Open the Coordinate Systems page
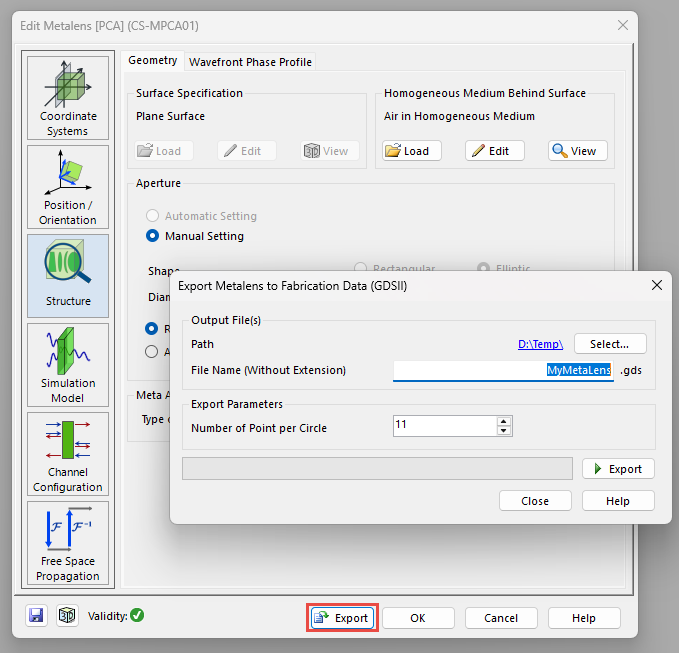The height and width of the screenshot is (653, 679). click(x=68, y=97)
